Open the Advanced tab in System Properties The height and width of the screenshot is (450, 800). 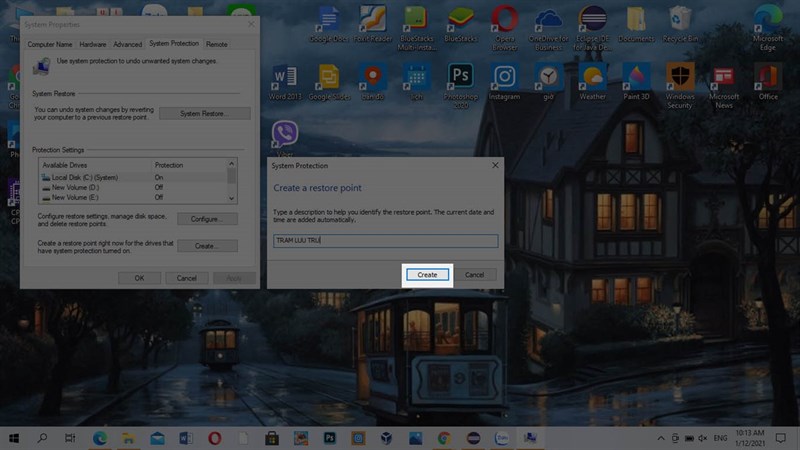[128, 44]
